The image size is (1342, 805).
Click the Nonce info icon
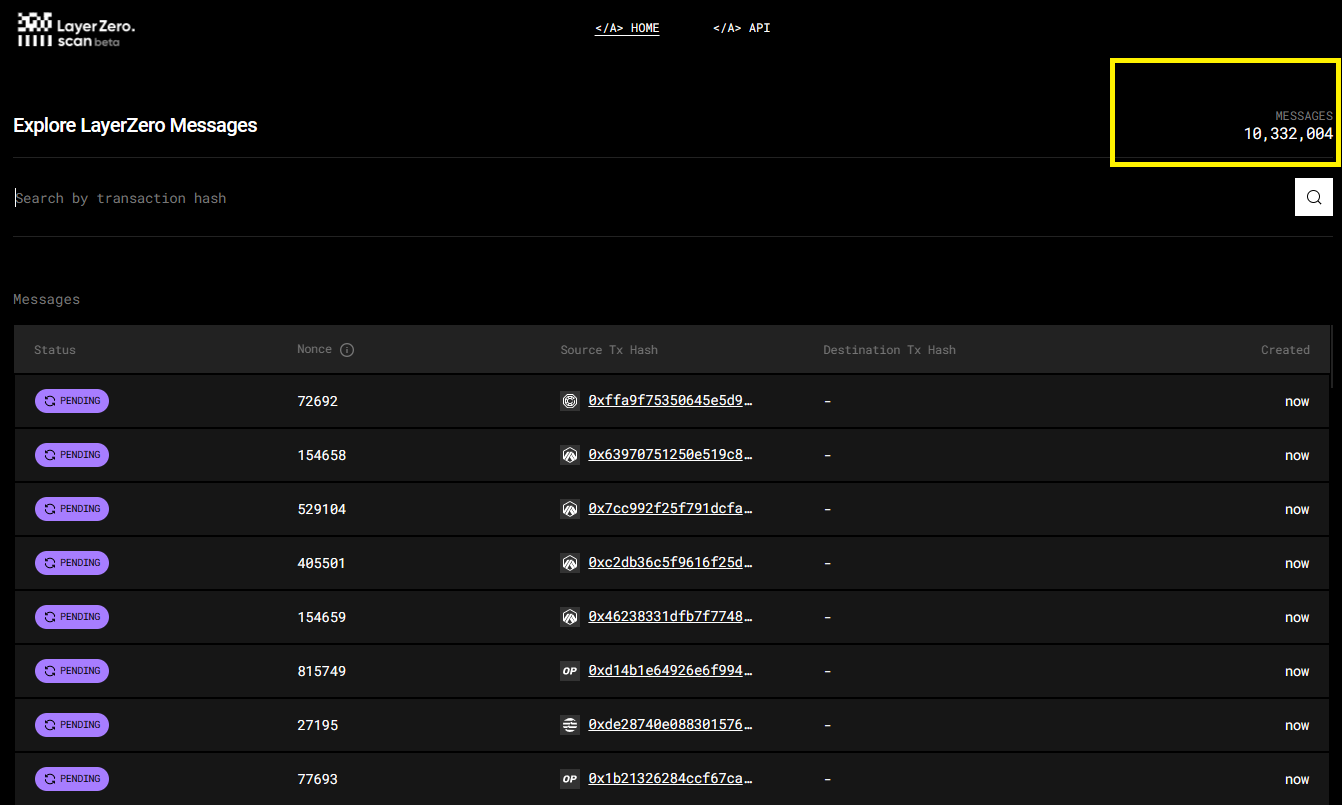tap(347, 350)
